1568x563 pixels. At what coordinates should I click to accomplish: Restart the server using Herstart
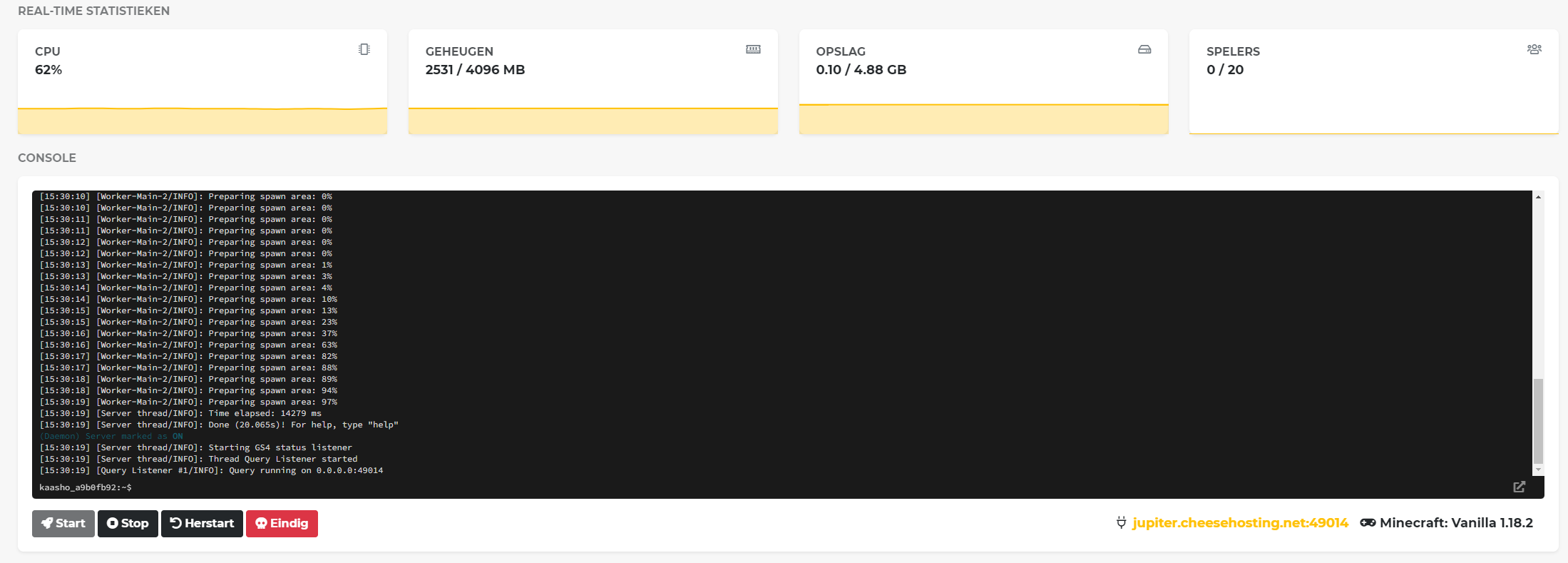pos(202,523)
